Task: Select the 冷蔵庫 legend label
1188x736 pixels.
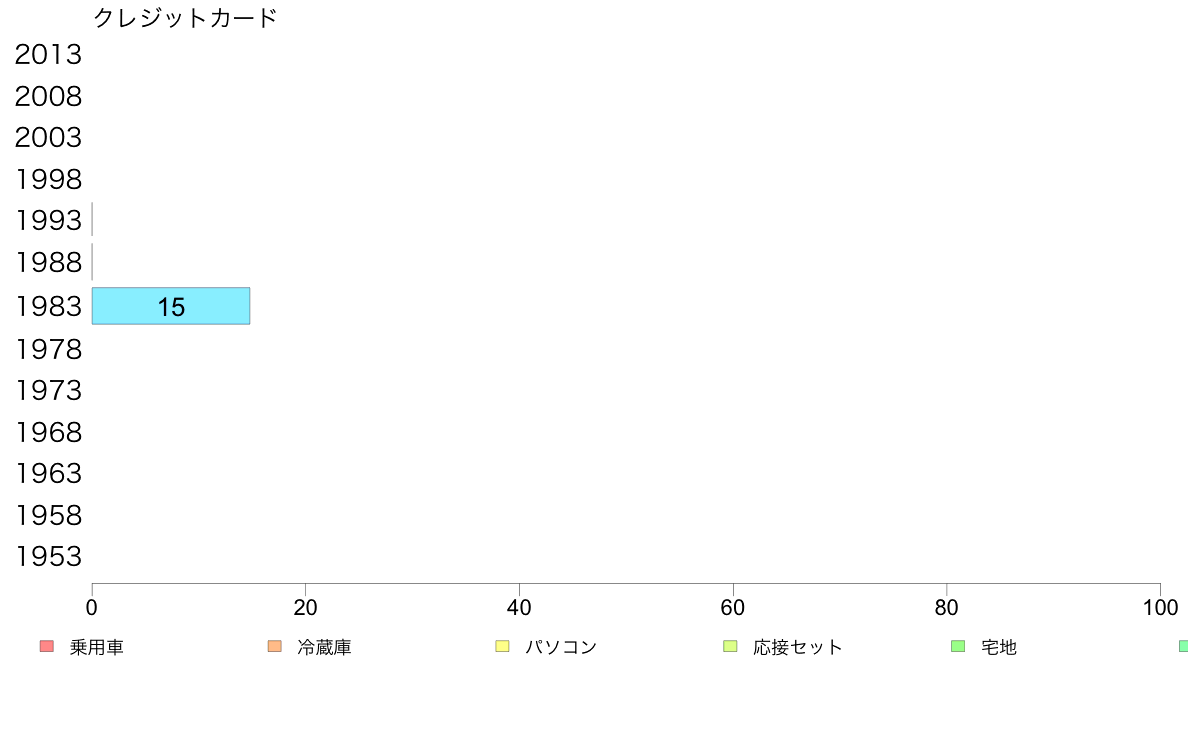Action: (324, 647)
